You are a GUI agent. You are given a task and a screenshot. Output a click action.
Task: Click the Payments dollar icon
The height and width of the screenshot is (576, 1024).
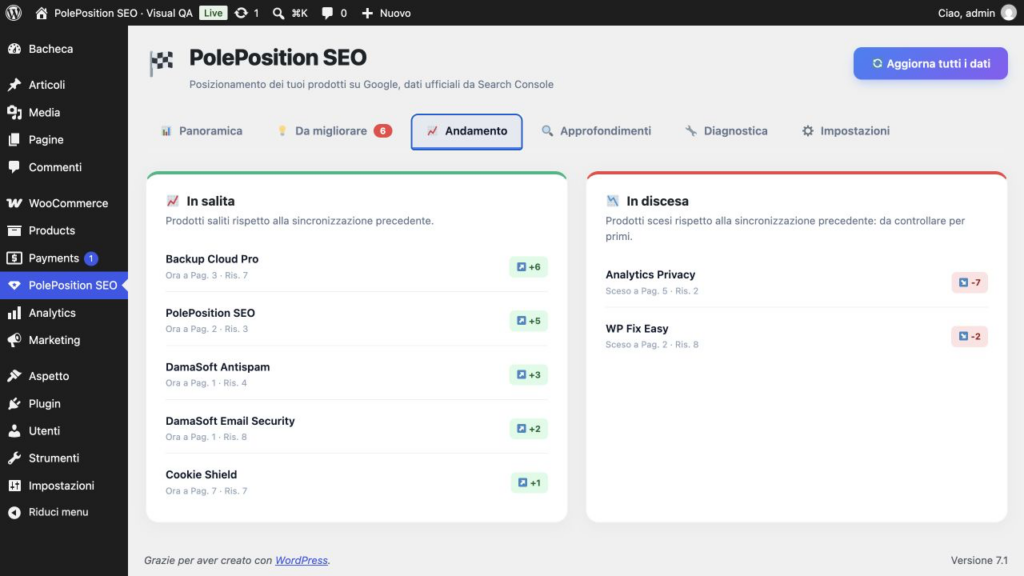[14, 258]
